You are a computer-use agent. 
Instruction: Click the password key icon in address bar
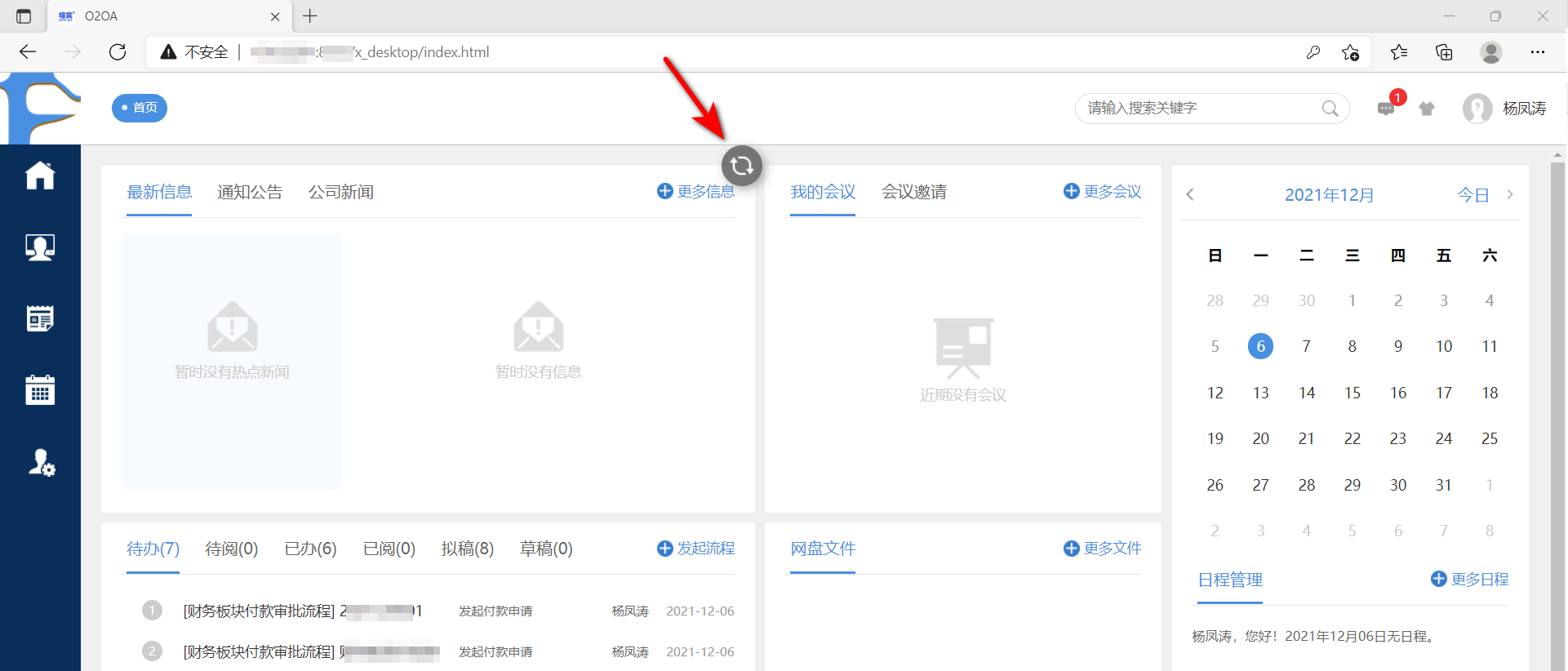[x=1313, y=52]
